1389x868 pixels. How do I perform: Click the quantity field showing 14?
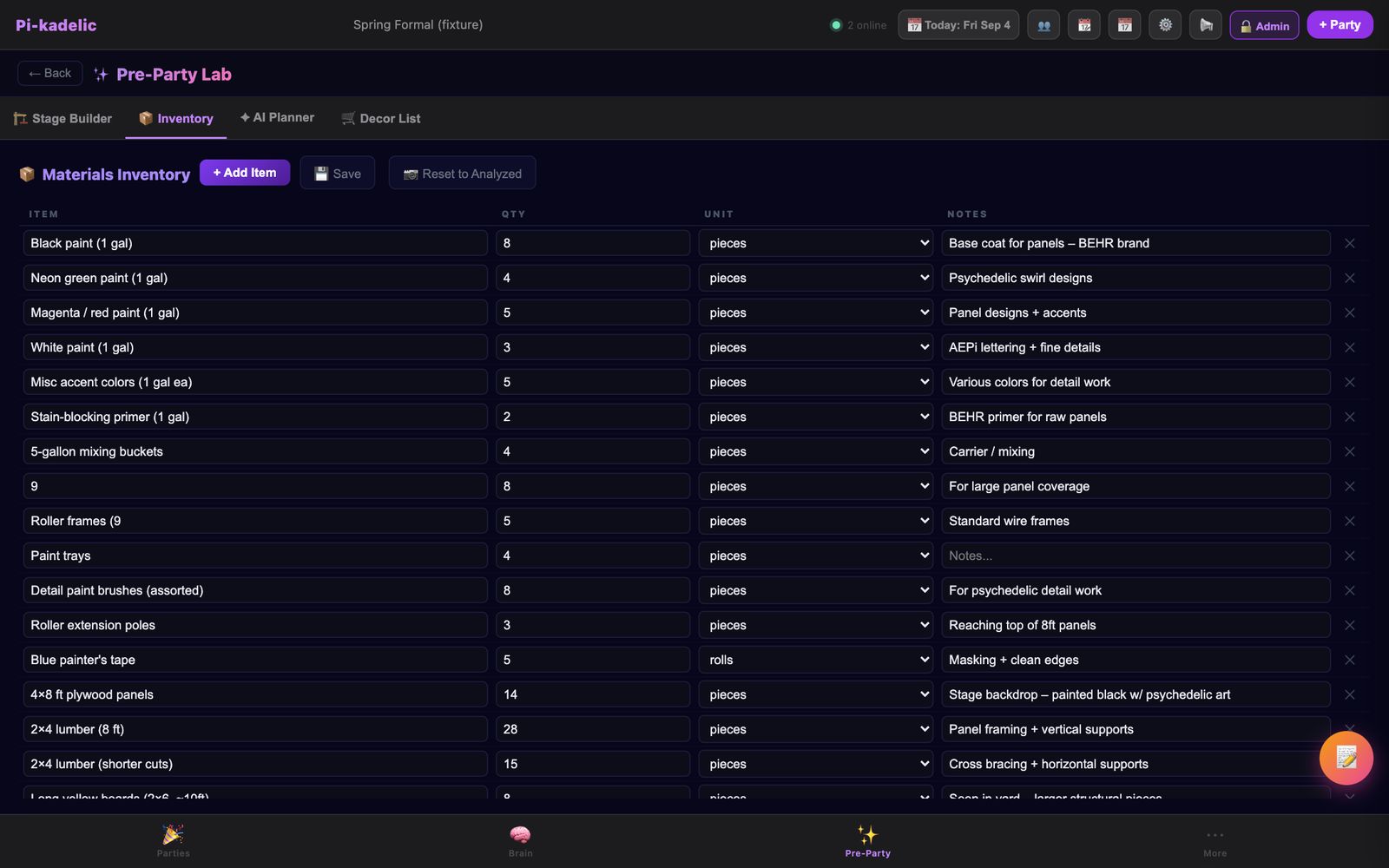[x=593, y=694]
